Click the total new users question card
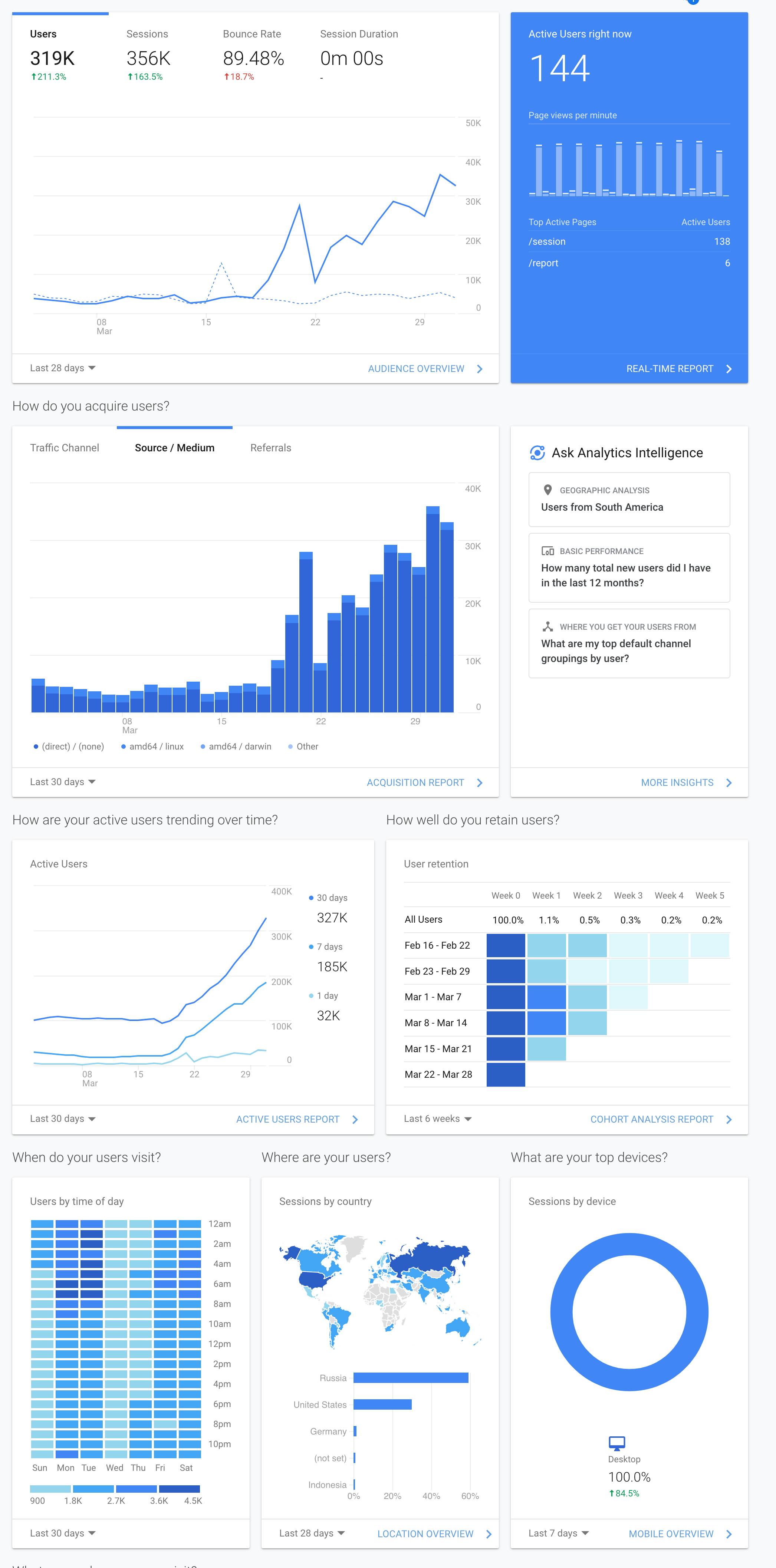 [x=629, y=568]
